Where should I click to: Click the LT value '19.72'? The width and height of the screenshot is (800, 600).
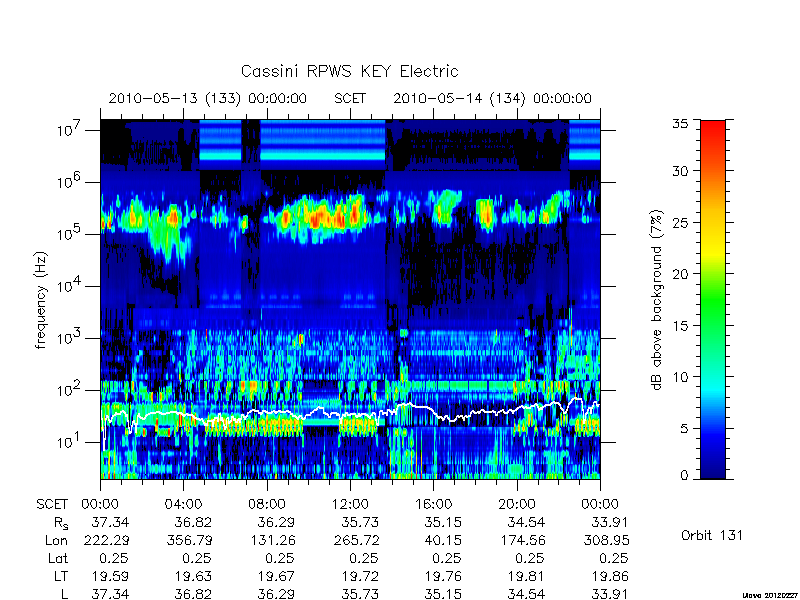tap(360, 576)
